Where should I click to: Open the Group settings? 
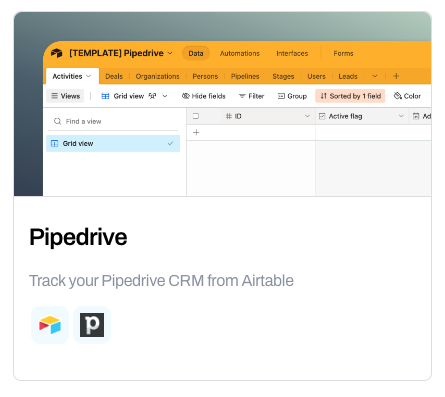(x=292, y=96)
